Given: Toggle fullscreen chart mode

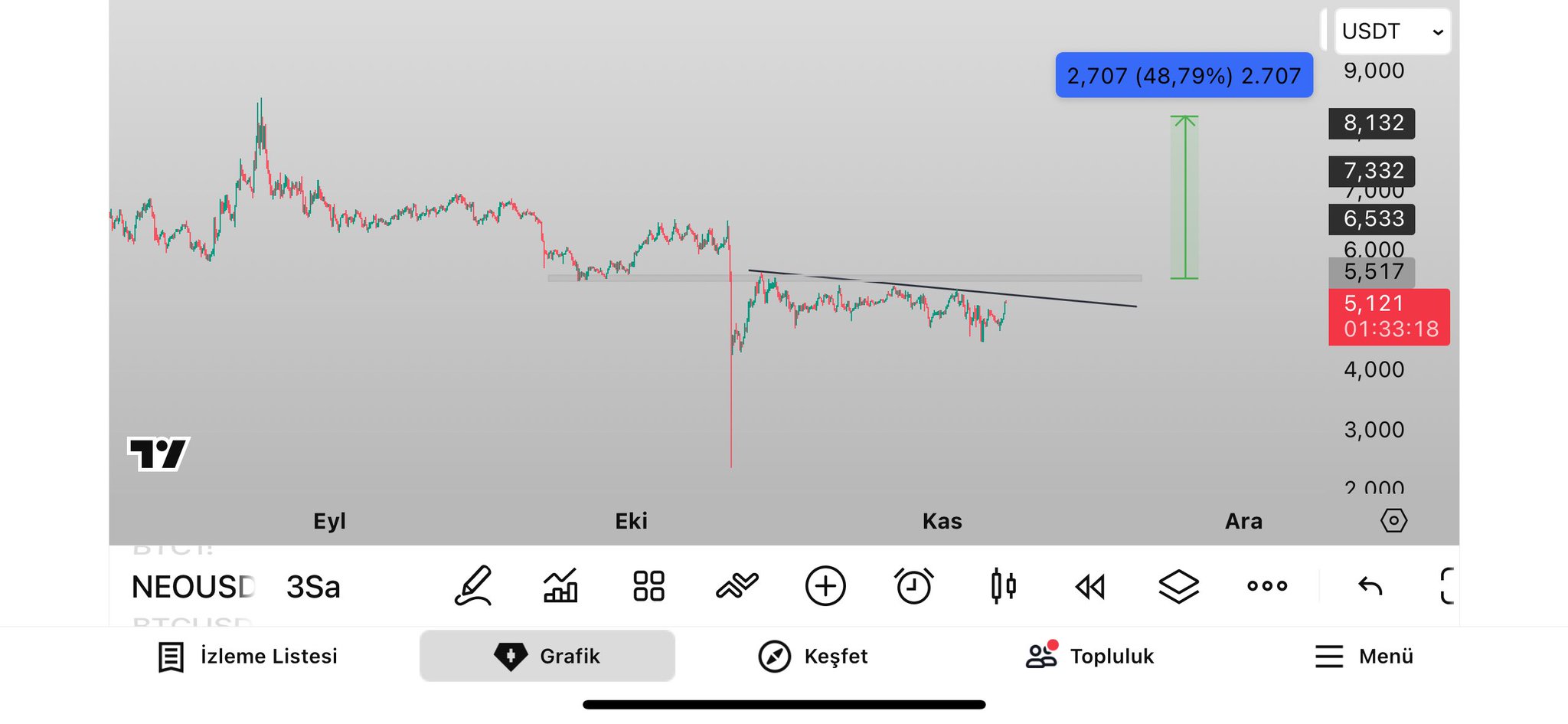Looking at the screenshot, I should (x=1446, y=587).
